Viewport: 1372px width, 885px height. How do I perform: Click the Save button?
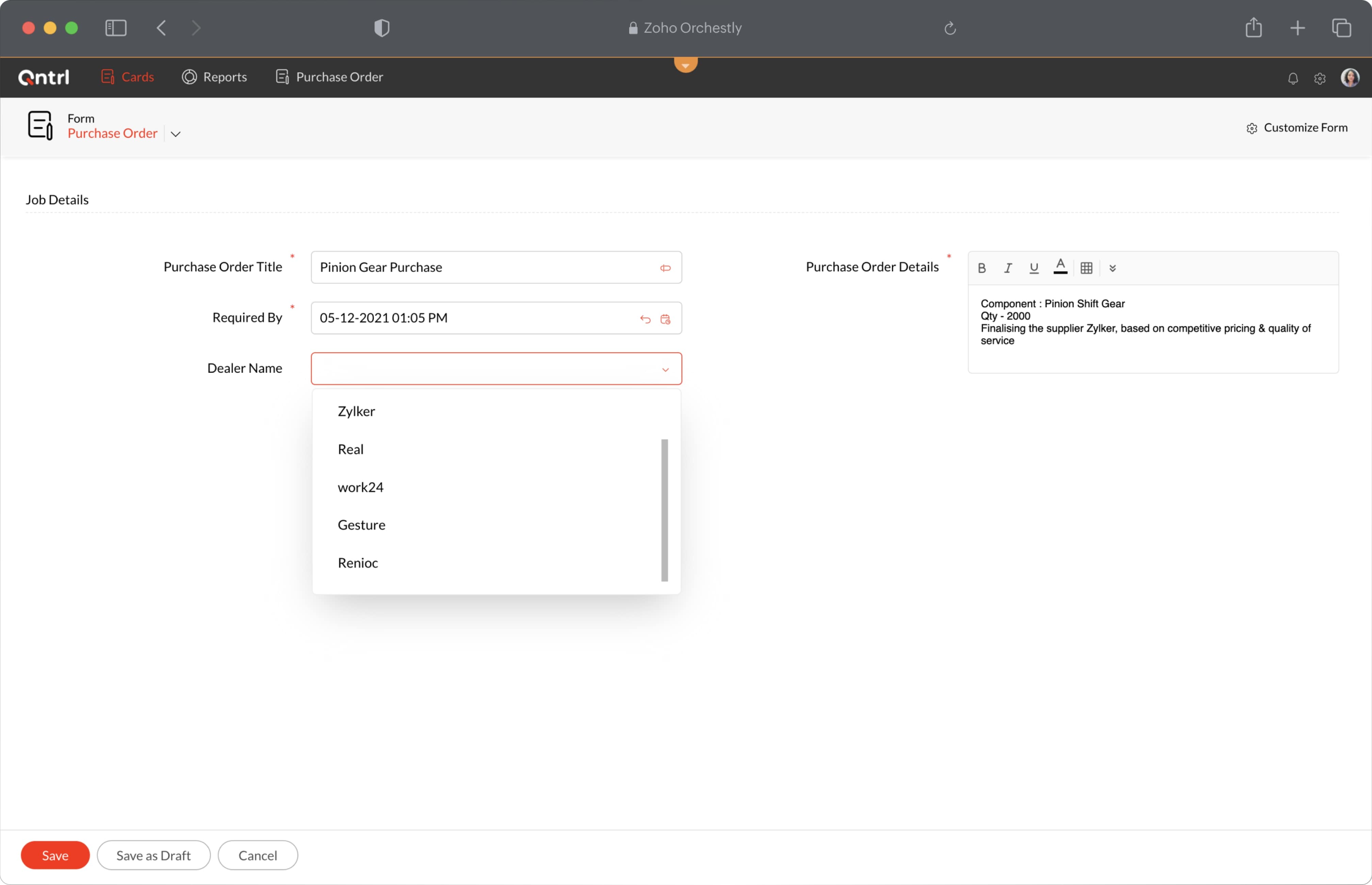click(55, 855)
